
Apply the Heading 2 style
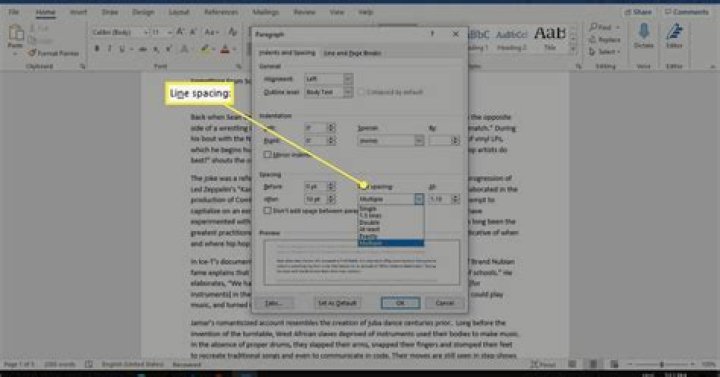point(512,39)
